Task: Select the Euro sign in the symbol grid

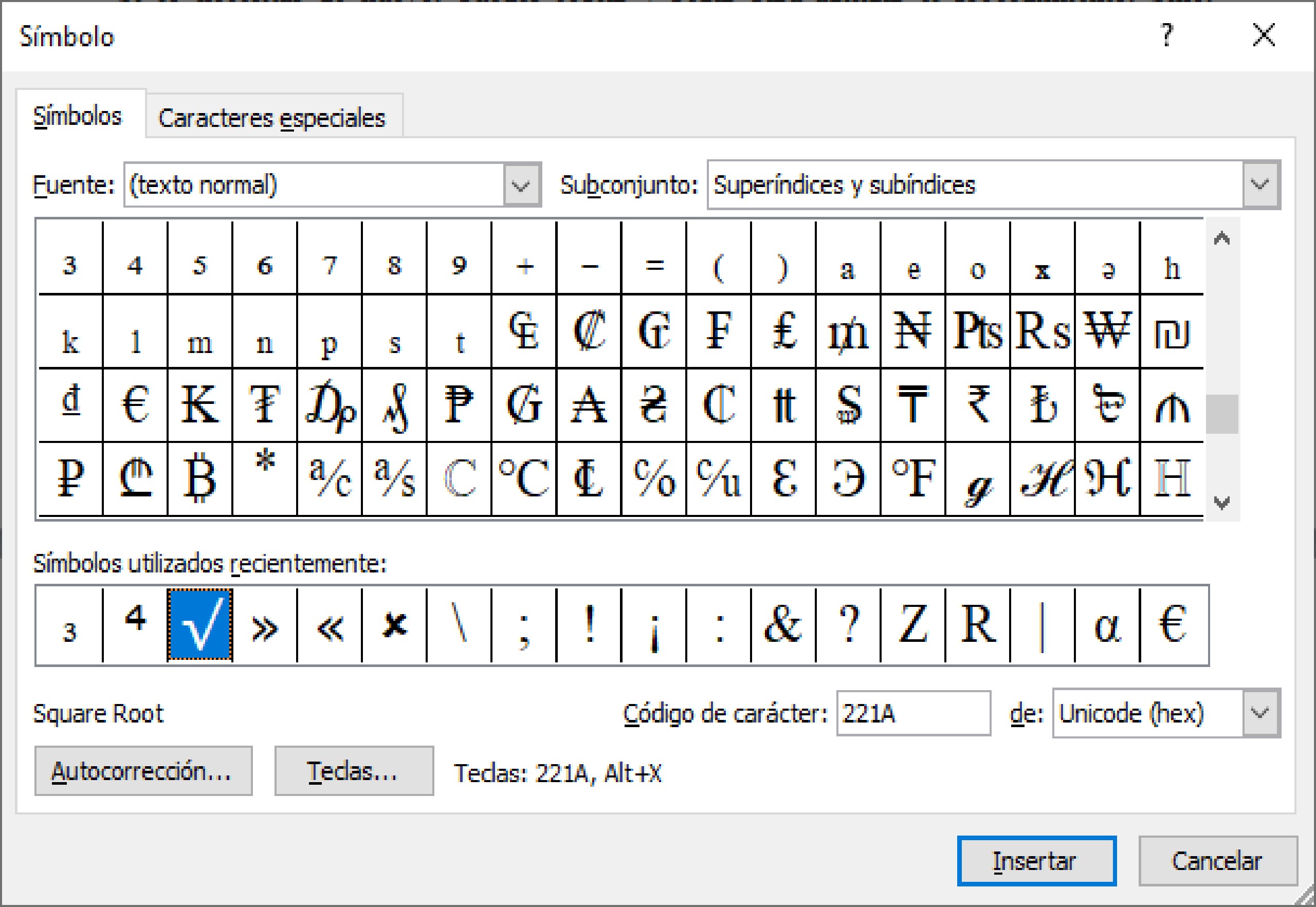Action: 134,403
